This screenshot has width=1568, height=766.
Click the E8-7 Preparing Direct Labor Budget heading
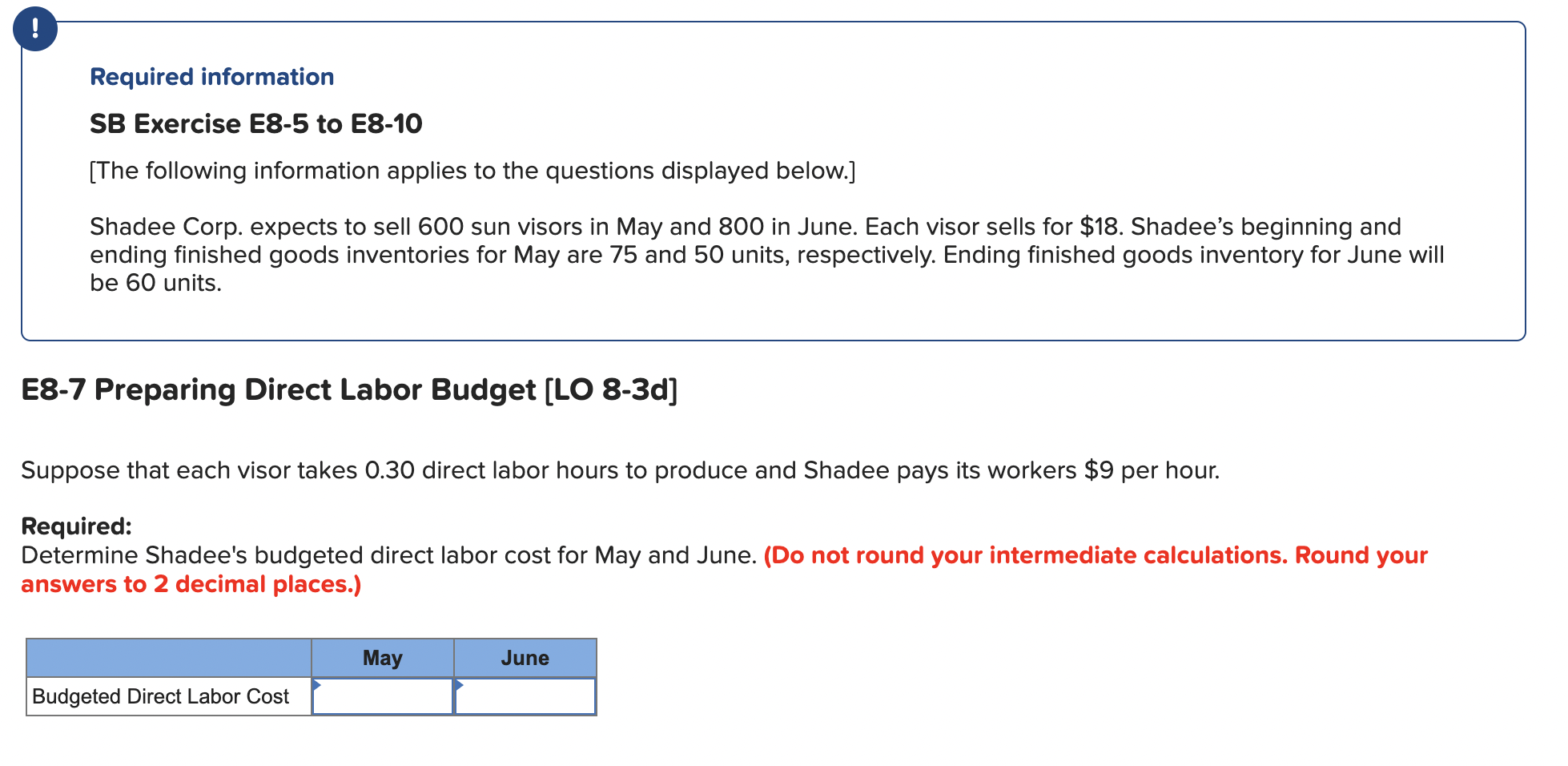[x=348, y=389]
